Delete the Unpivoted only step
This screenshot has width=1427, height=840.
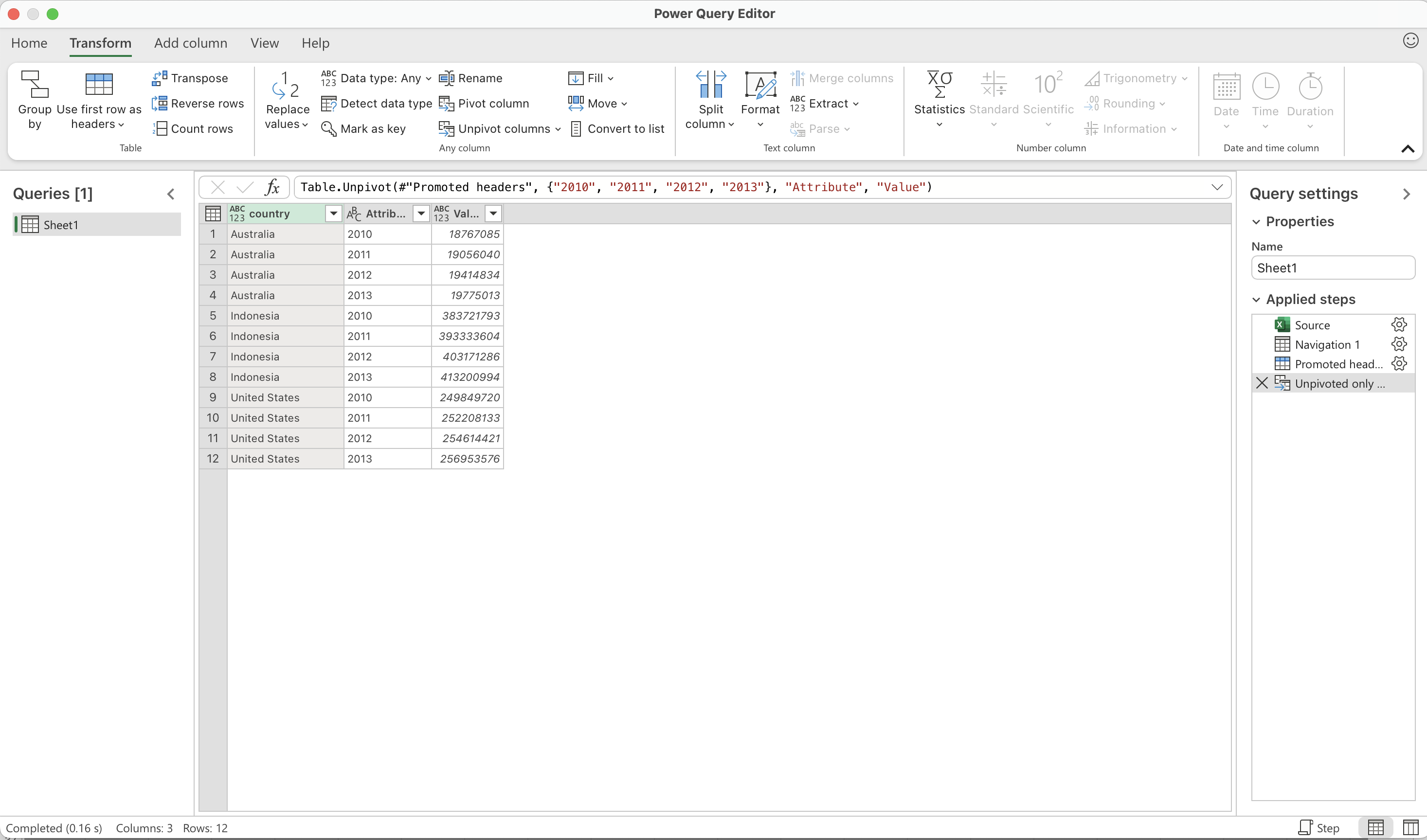point(1262,383)
